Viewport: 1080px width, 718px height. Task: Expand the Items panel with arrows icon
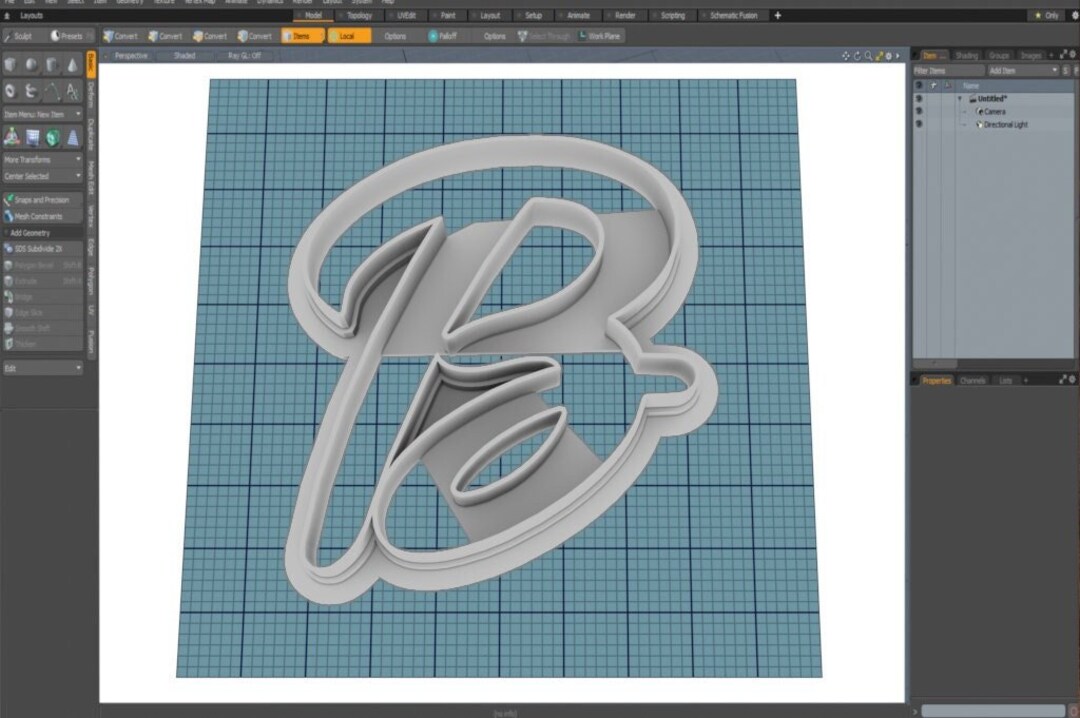(1063, 54)
